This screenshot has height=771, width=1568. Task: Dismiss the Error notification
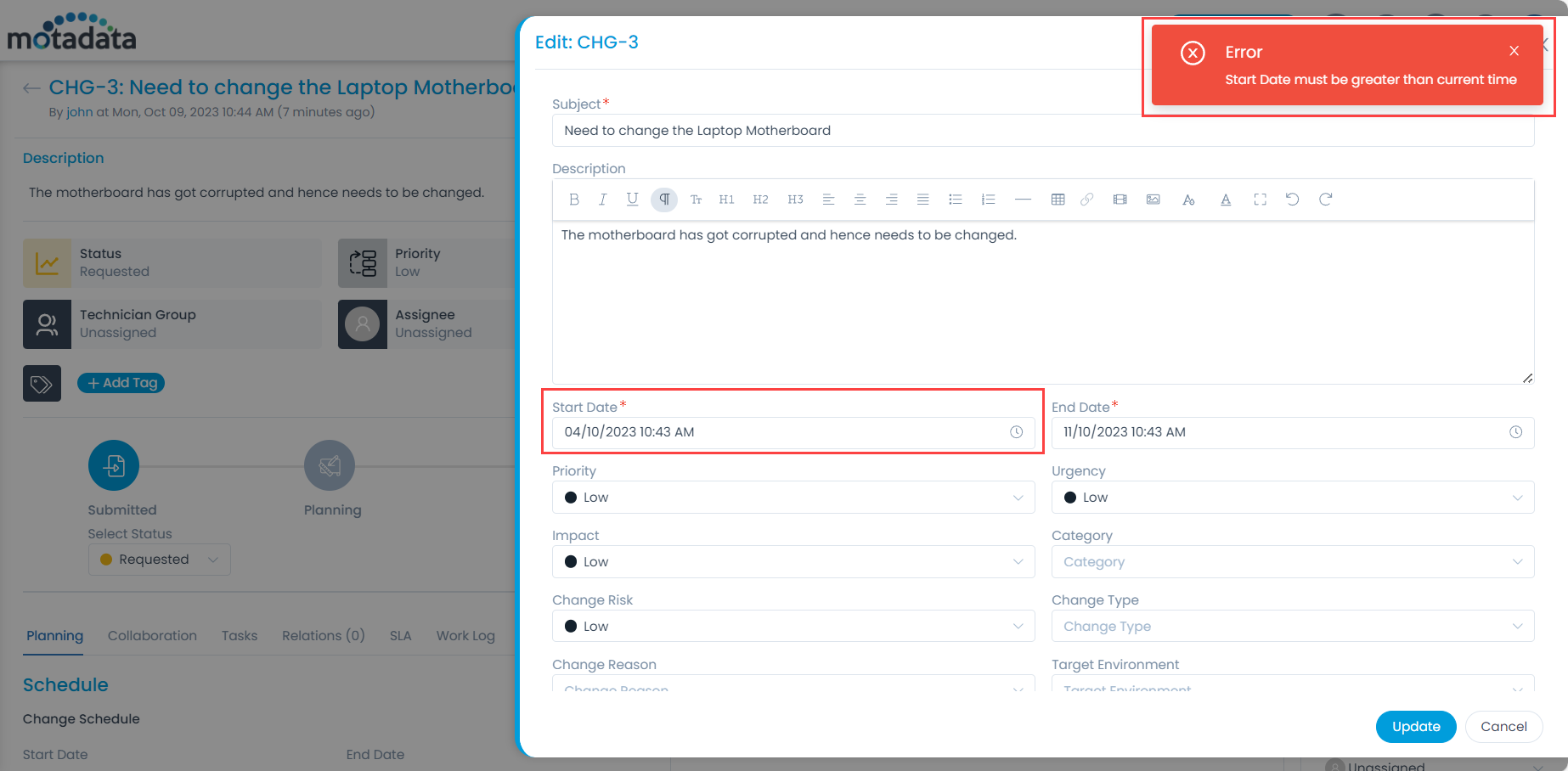click(1514, 51)
